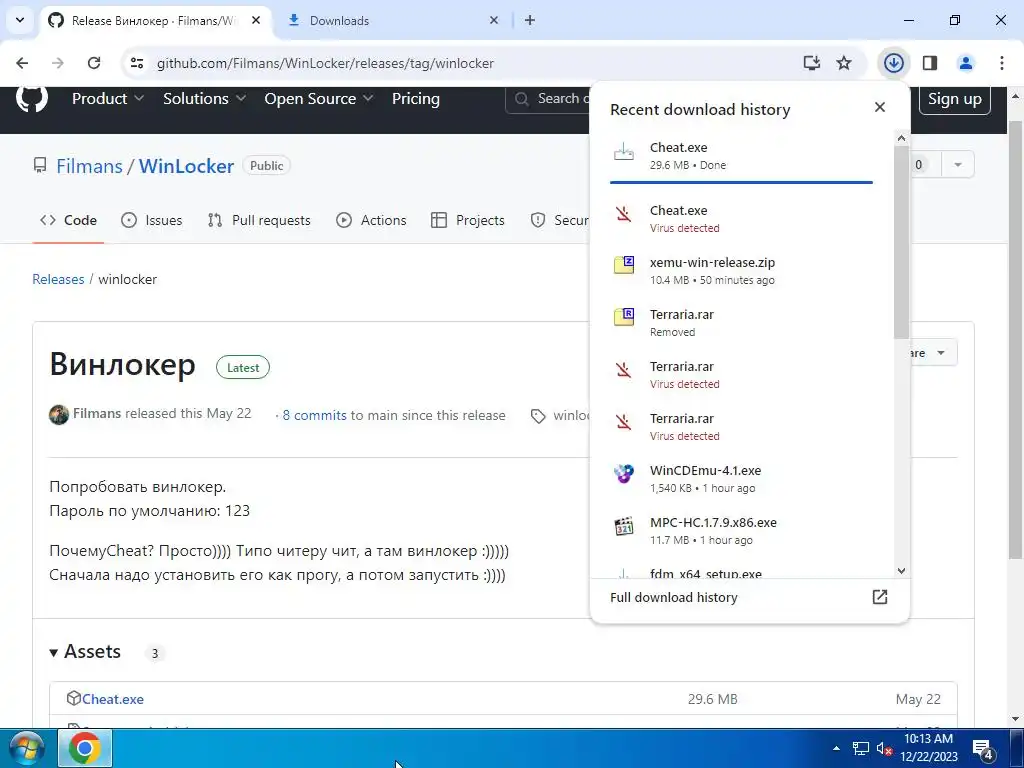
Task: Click the xemu-win-release.zip file icon
Action: [x=624, y=265]
